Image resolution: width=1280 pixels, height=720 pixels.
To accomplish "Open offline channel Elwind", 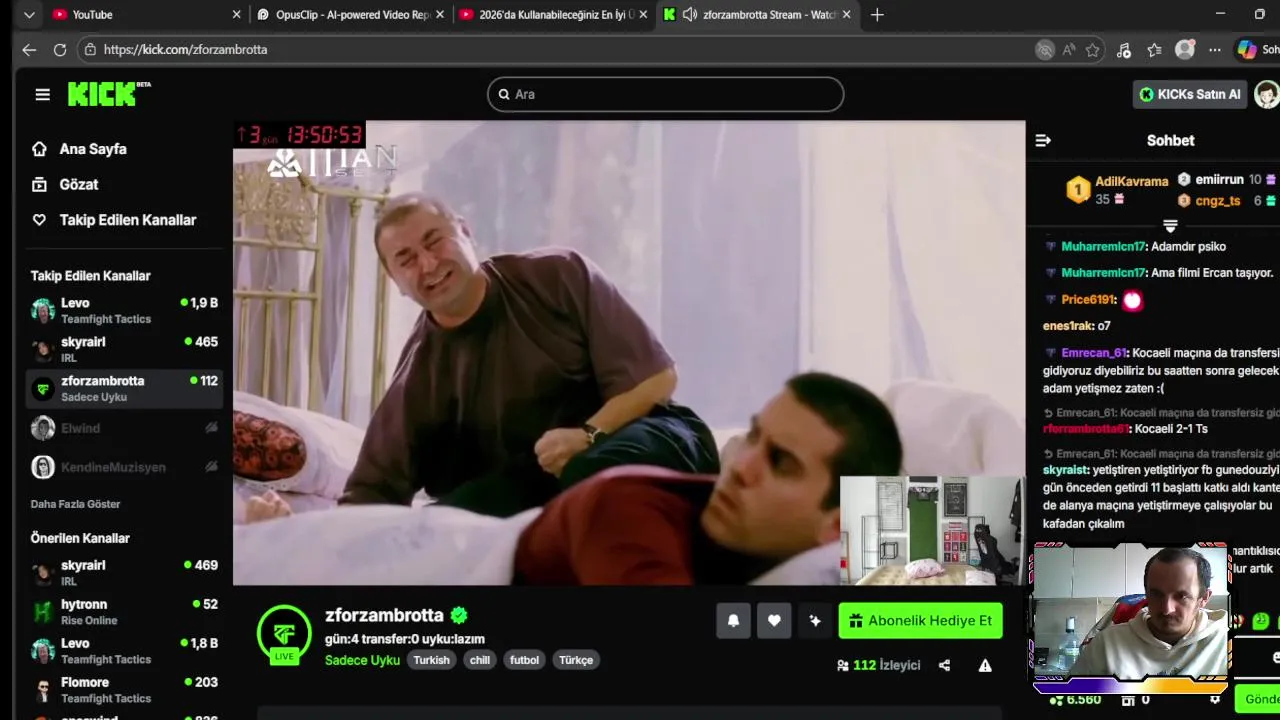I will pos(124,428).
